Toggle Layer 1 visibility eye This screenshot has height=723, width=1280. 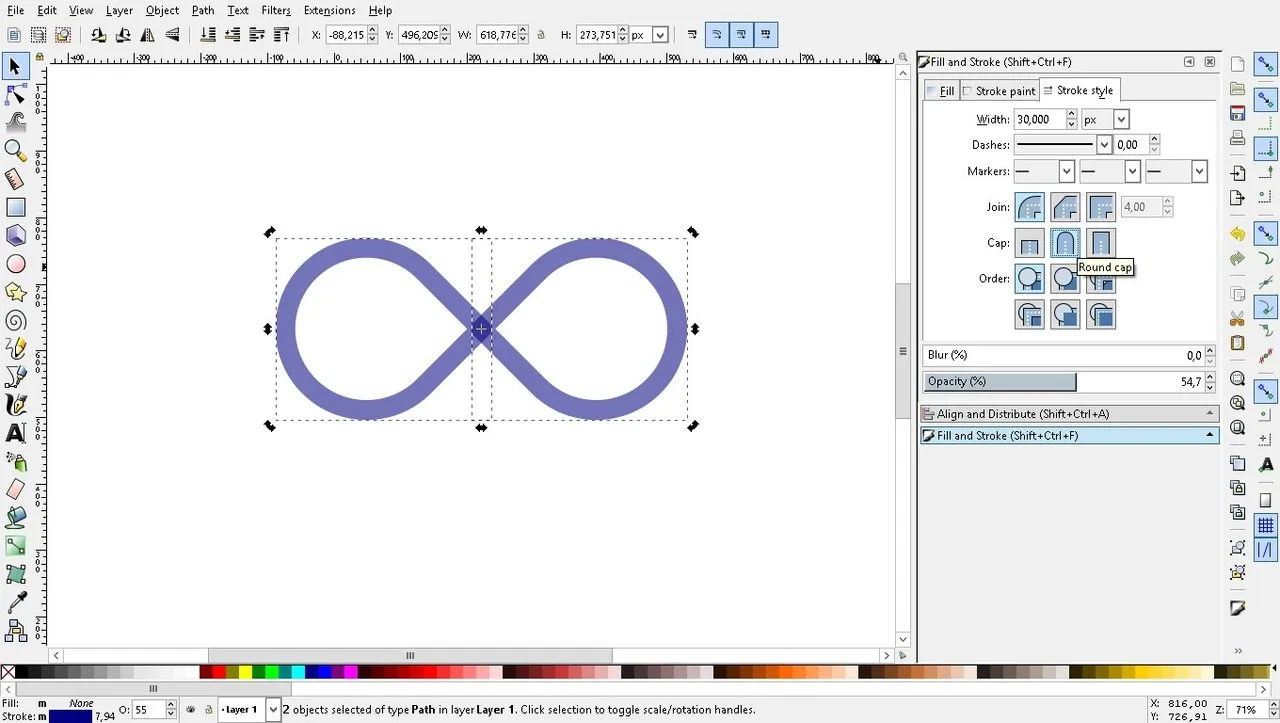[x=191, y=710]
